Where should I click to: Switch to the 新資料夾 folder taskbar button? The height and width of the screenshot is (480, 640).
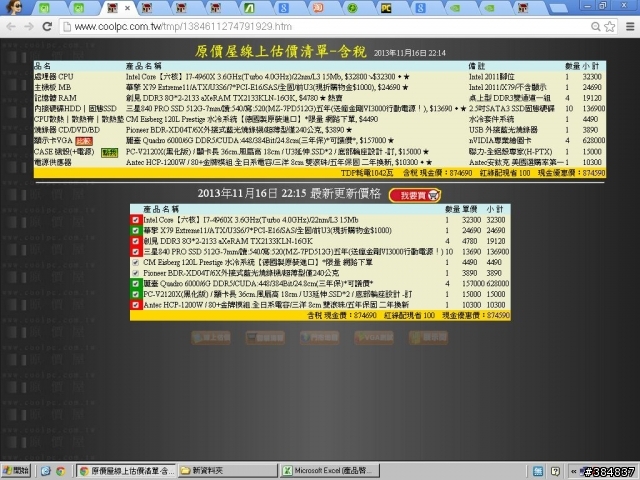point(227,471)
